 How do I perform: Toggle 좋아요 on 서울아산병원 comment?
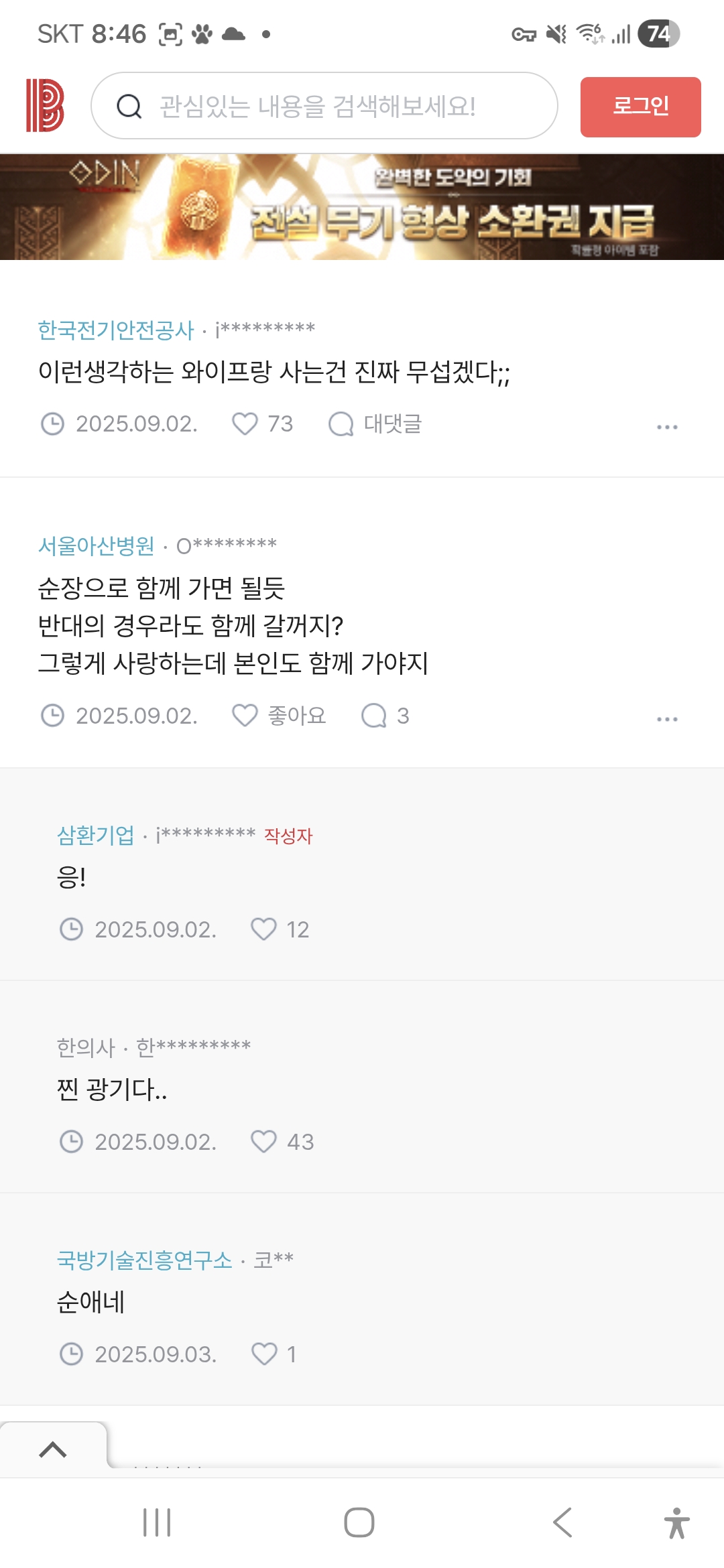tap(245, 716)
